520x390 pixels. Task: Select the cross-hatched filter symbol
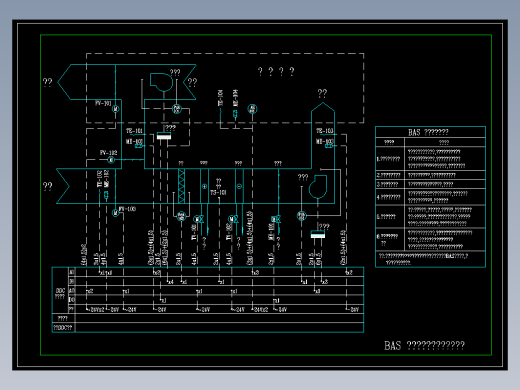coord(181,186)
